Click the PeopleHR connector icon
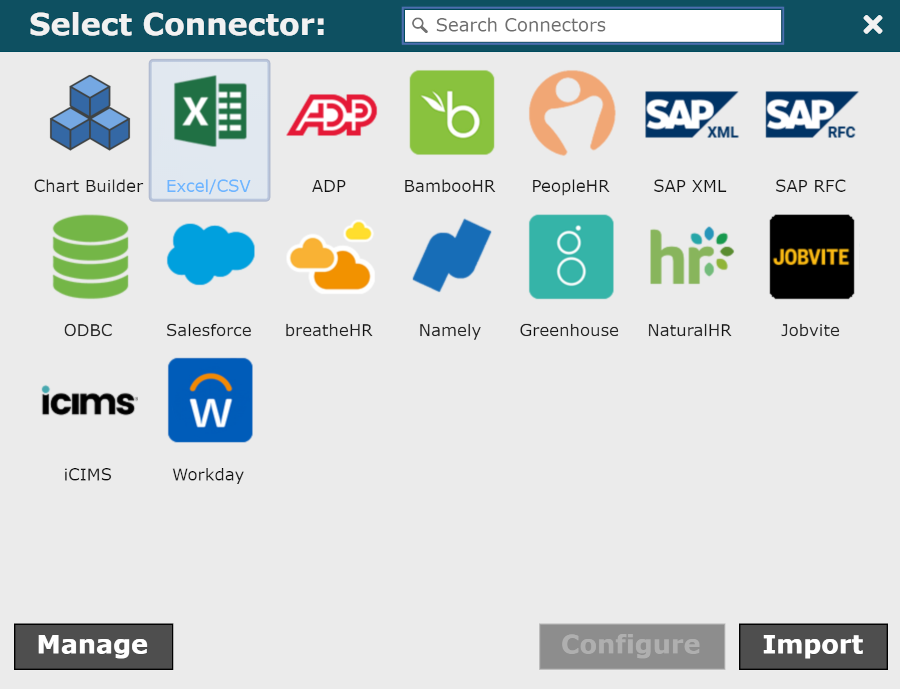This screenshot has height=689, width=900. pos(571,113)
